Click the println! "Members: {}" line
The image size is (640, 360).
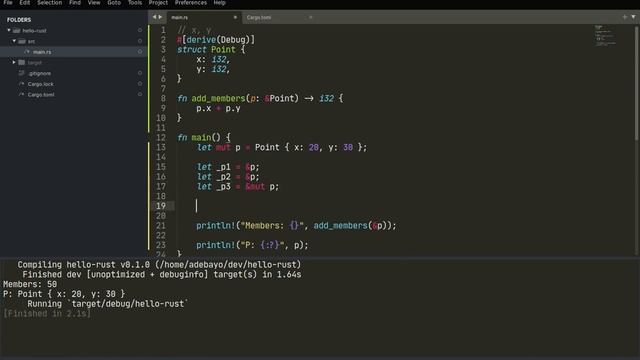tap(296, 226)
